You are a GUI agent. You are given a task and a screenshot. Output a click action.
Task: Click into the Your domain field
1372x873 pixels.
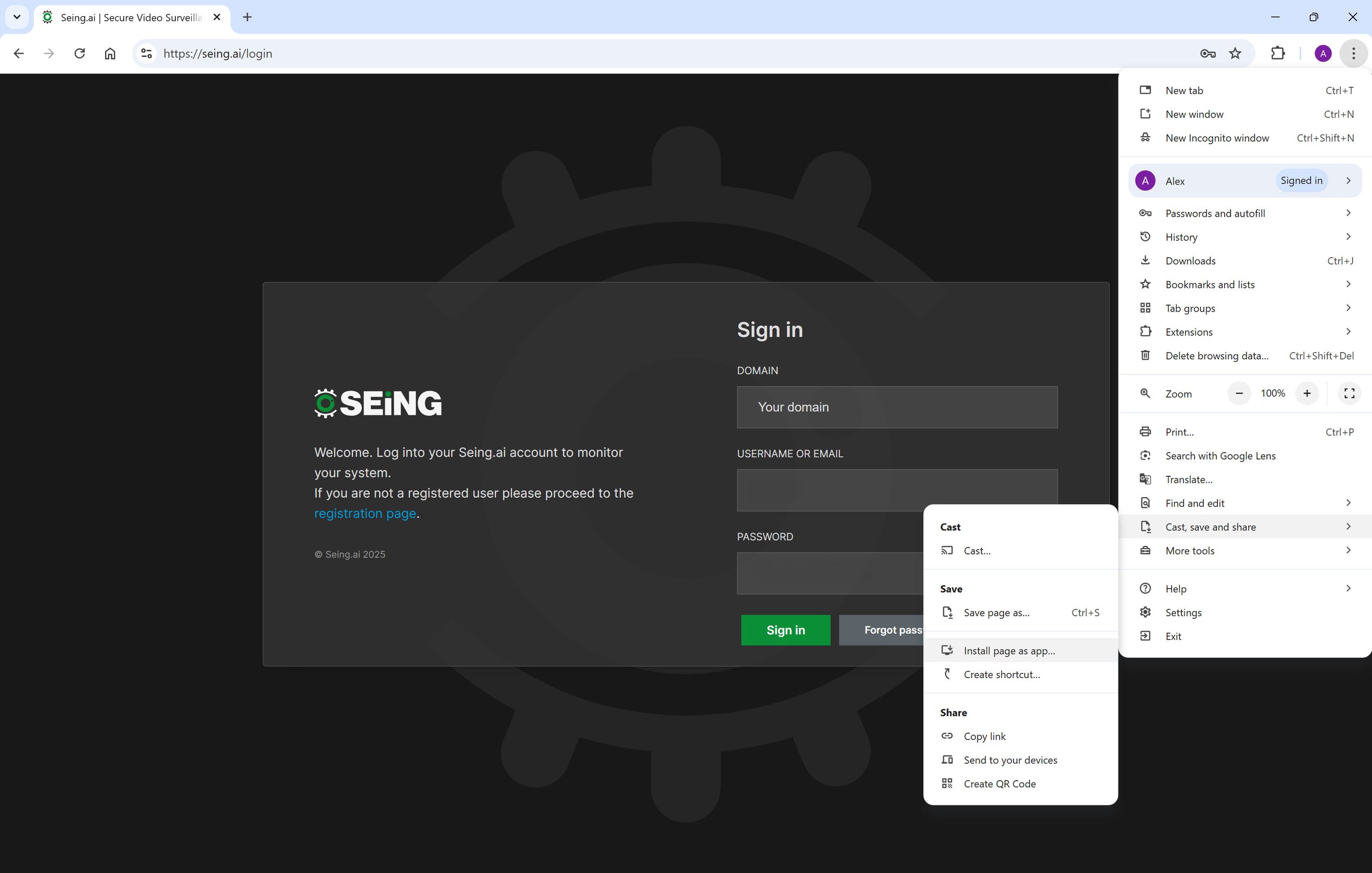click(897, 407)
